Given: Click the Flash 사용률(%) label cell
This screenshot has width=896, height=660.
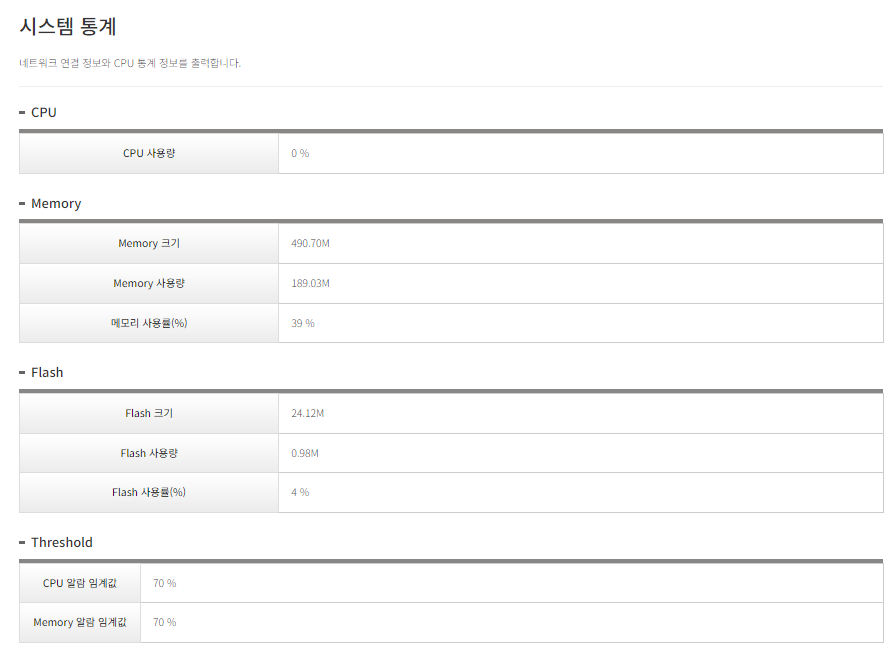Looking at the screenshot, I should (x=149, y=493).
